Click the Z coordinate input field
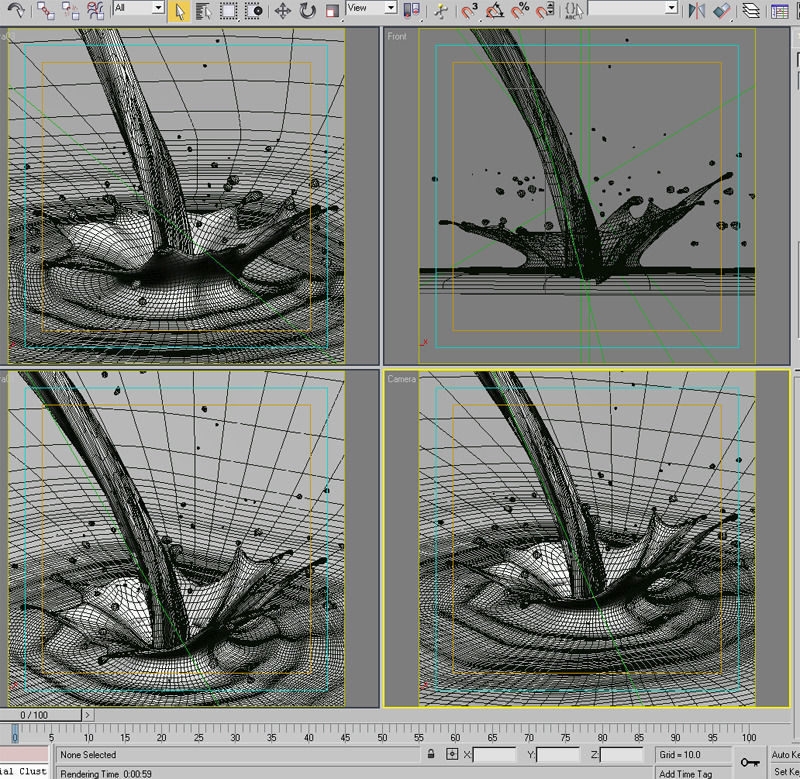This screenshot has height=779, width=800. click(x=621, y=755)
